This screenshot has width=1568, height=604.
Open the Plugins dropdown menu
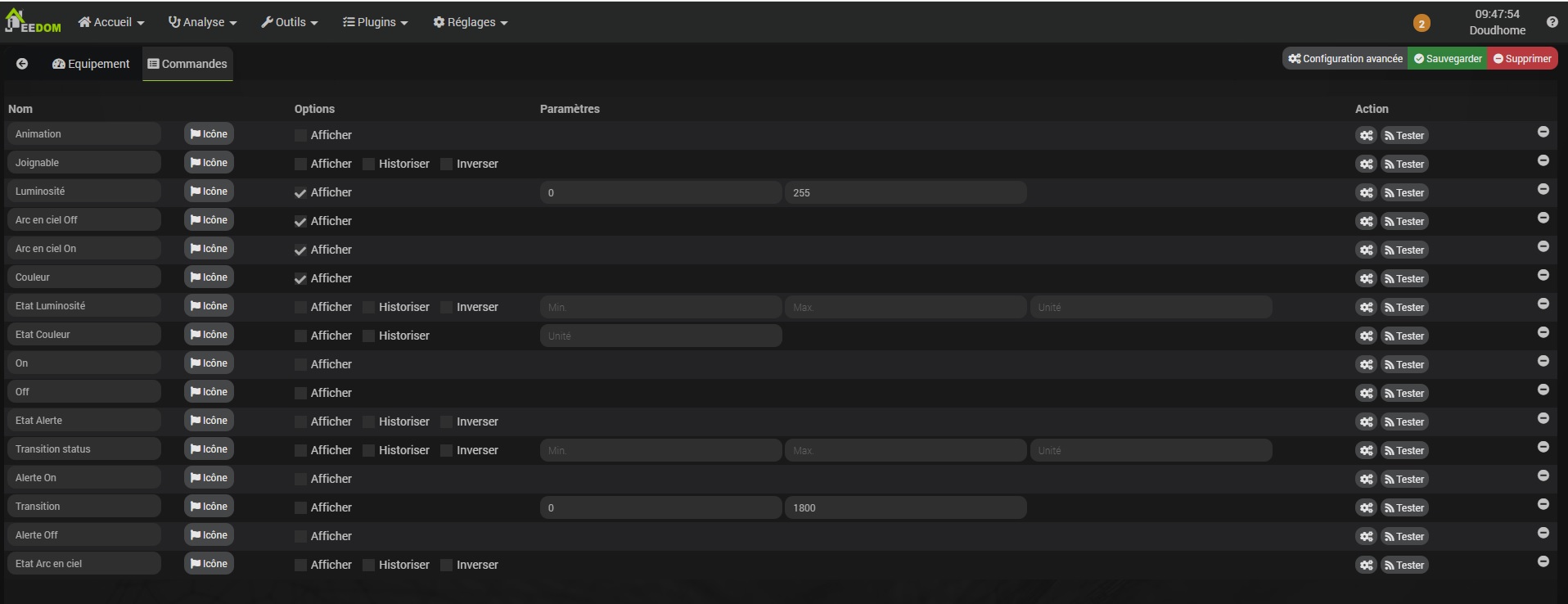(x=375, y=22)
